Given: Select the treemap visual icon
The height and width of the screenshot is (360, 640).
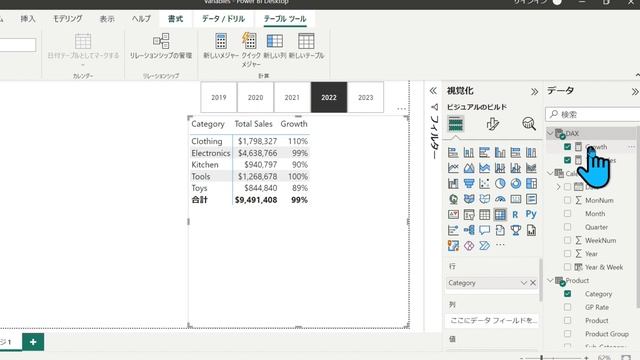Looking at the screenshot, I should (x=531, y=184).
